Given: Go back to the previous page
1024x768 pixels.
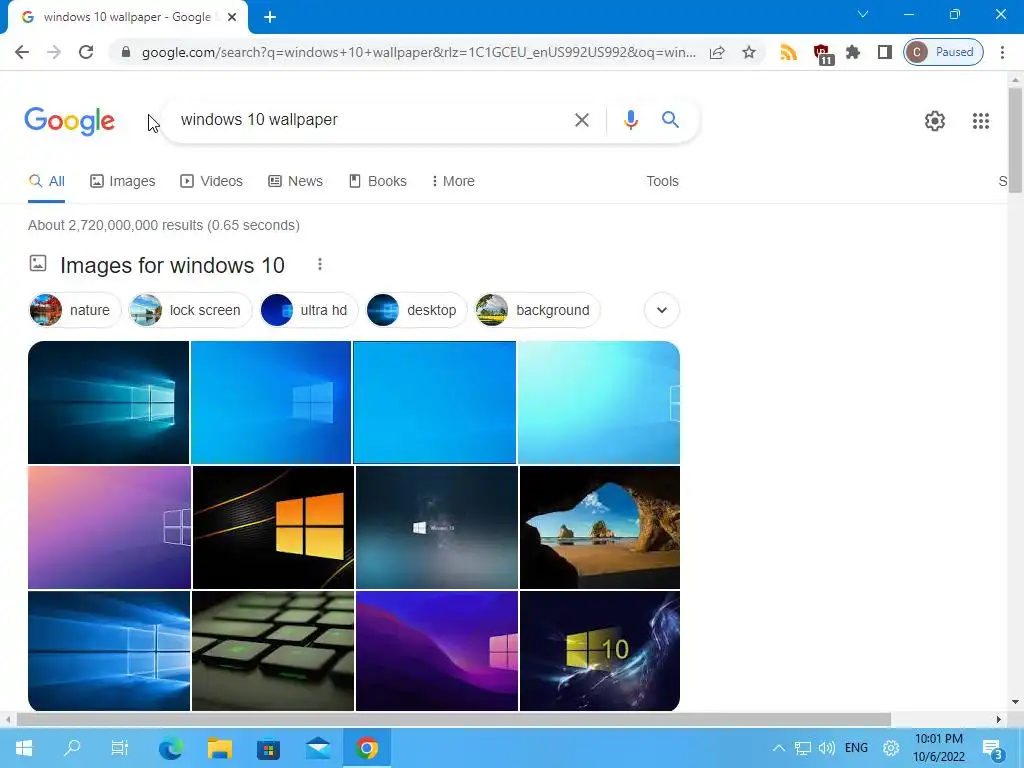Looking at the screenshot, I should point(22,52).
